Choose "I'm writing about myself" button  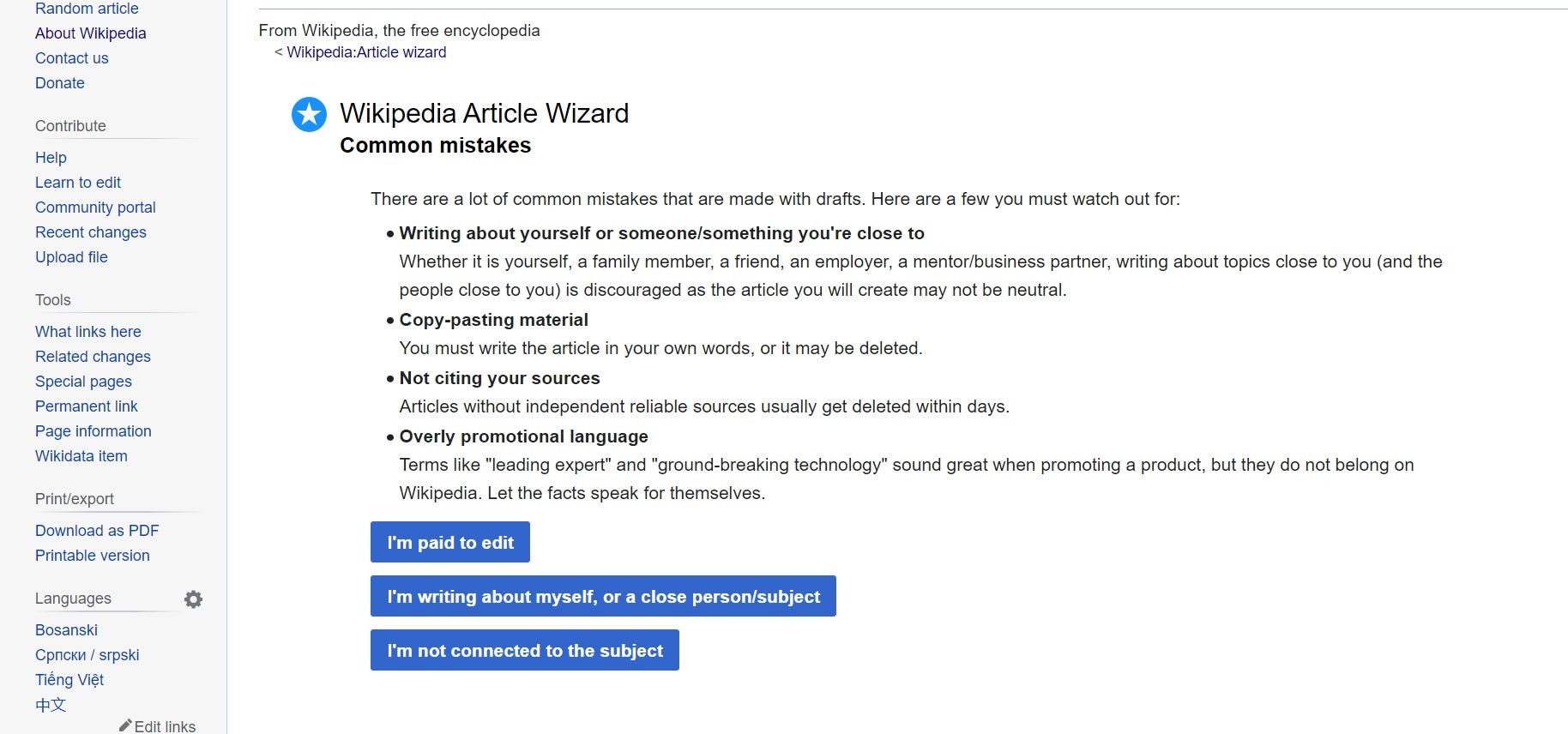tap(603, 596)
